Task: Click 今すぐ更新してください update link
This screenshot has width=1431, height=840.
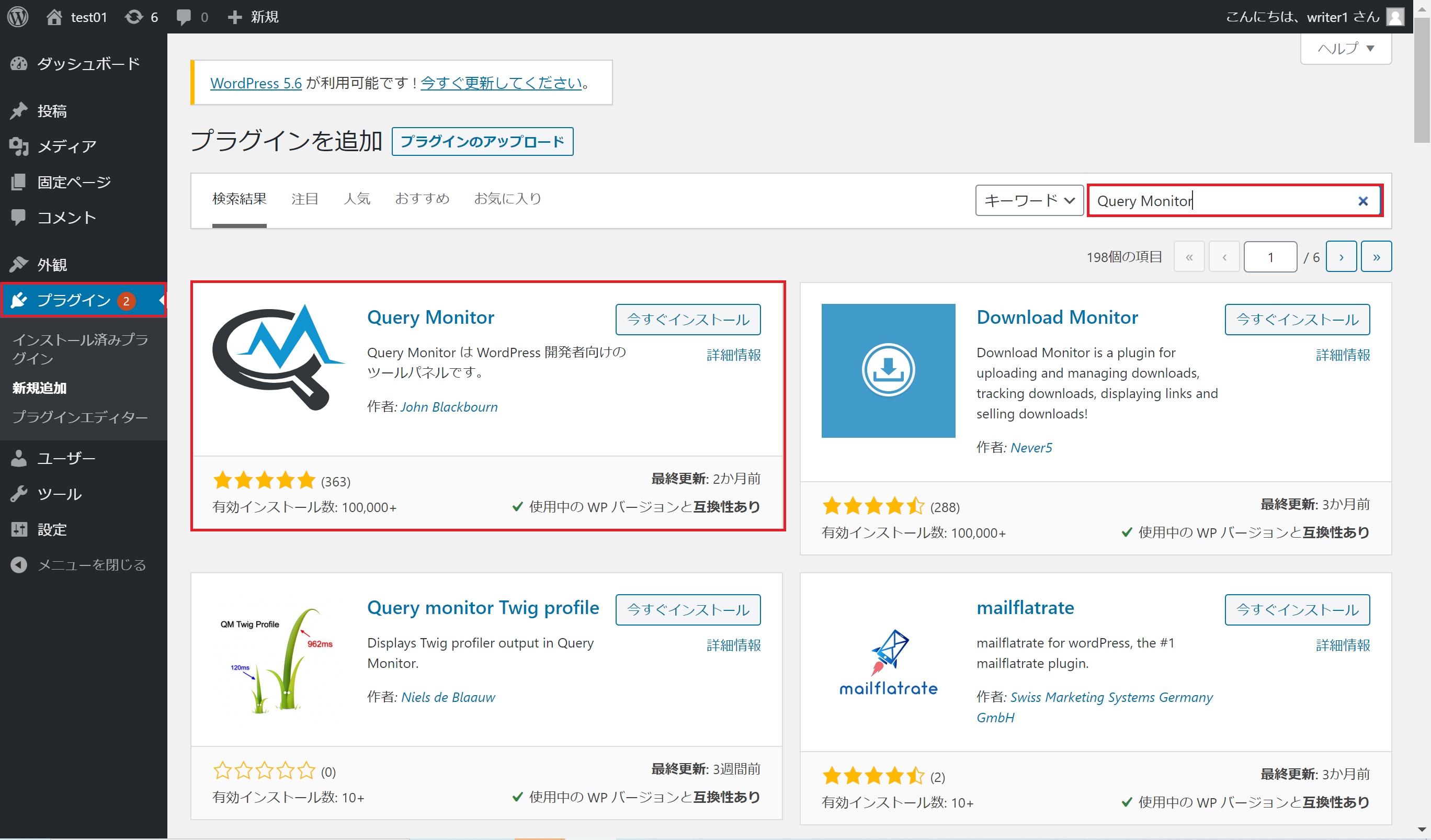Action: tap(502, 83)
